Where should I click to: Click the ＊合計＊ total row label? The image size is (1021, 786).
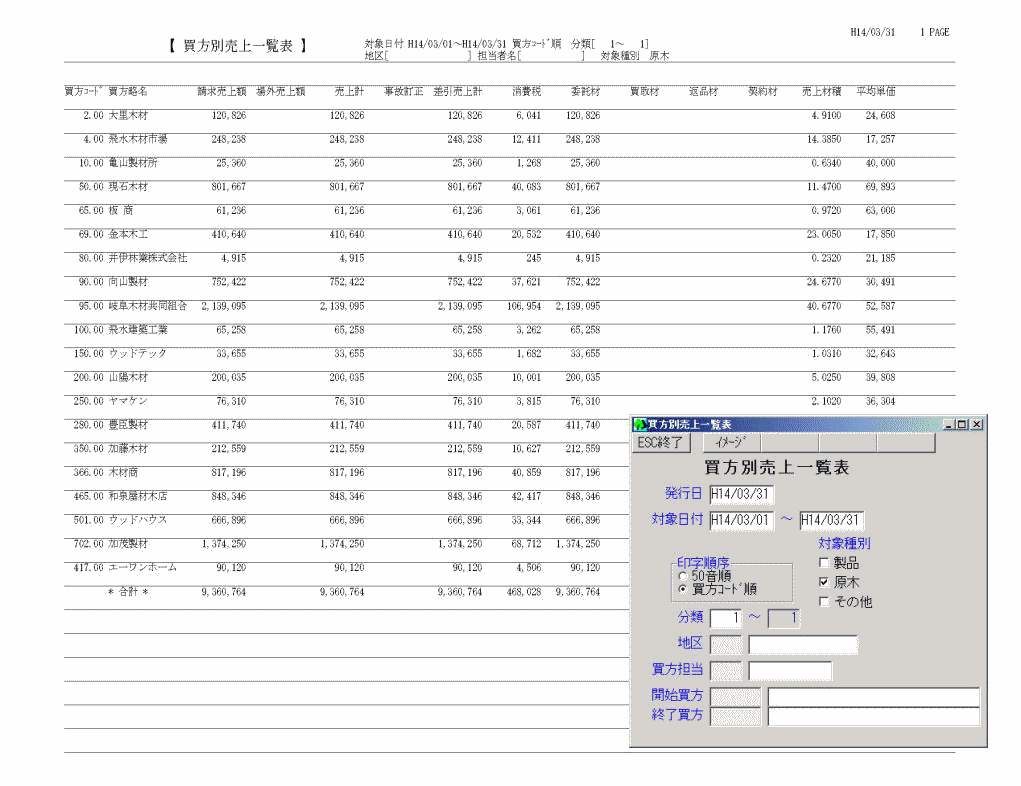click(128, 592)
